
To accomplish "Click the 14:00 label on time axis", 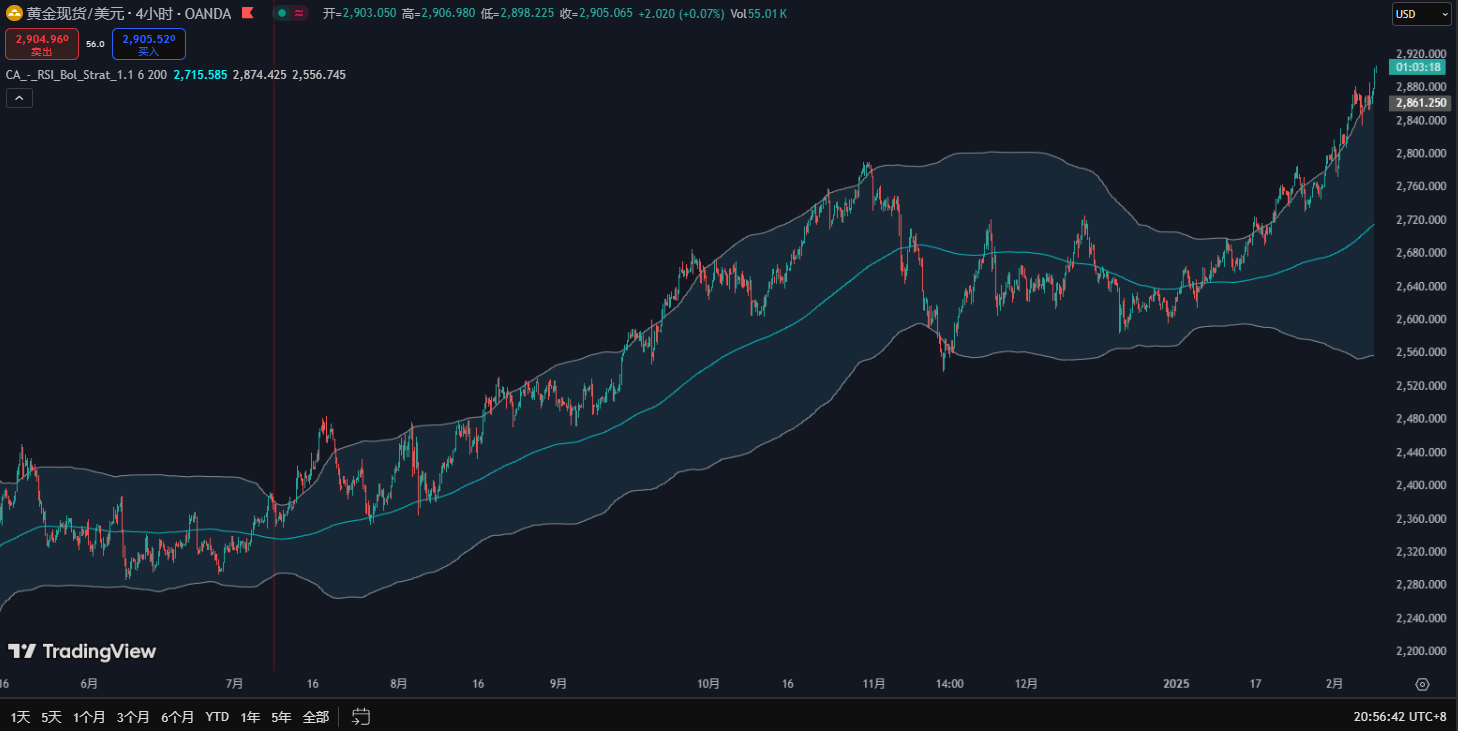I will click(x=949, y=684).
